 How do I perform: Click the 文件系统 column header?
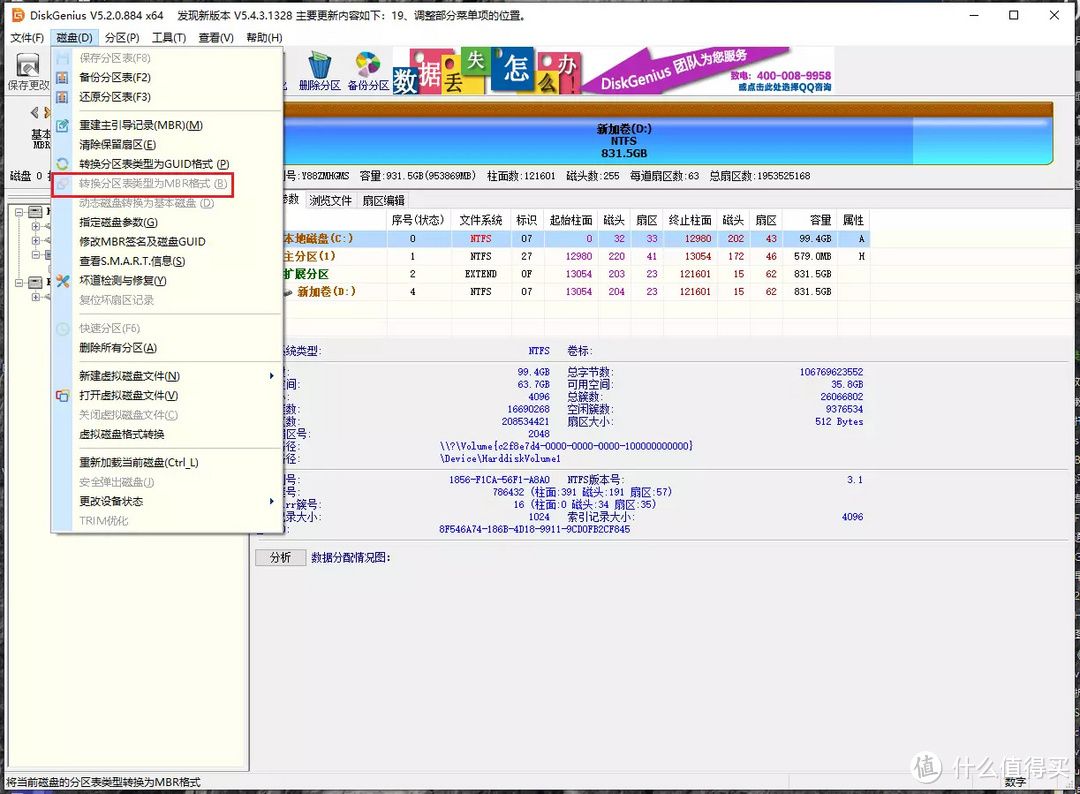point(480,220)
